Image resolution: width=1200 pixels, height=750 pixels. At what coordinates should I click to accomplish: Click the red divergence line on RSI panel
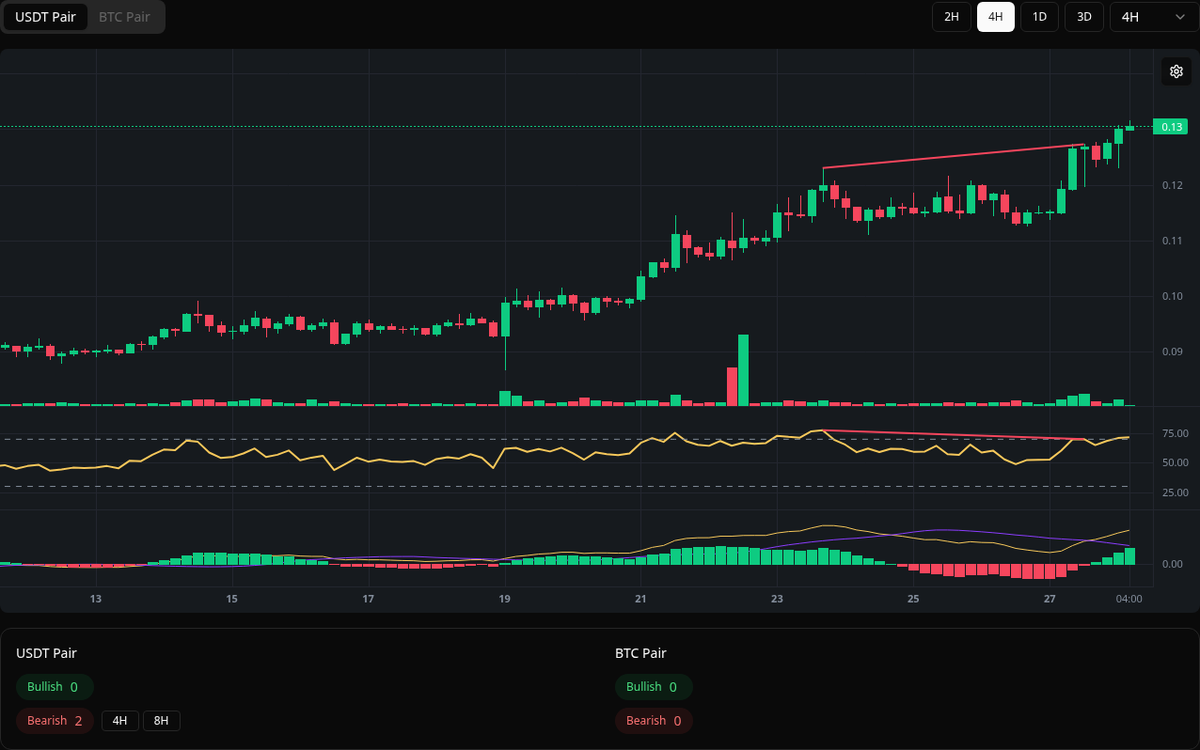tap(954, 435)
